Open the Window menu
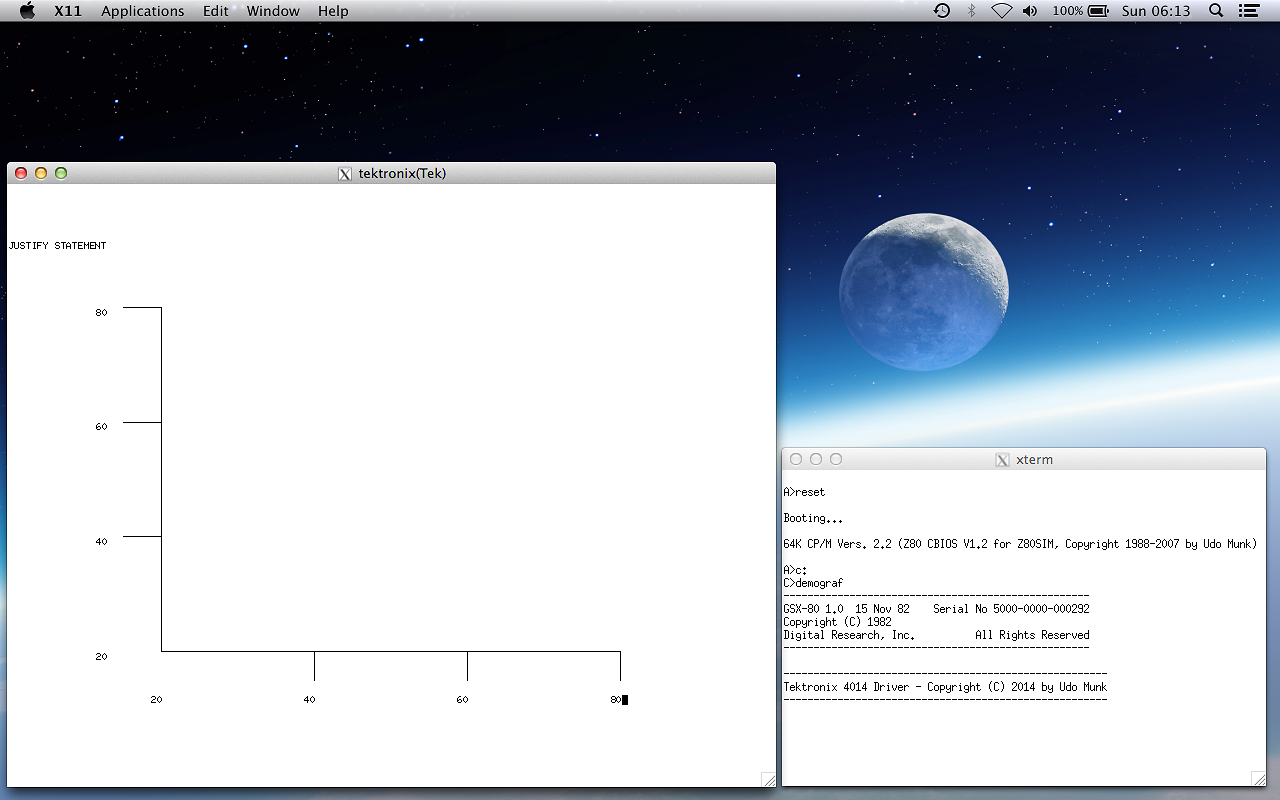 pyautogui.click(x=273, y=11)
